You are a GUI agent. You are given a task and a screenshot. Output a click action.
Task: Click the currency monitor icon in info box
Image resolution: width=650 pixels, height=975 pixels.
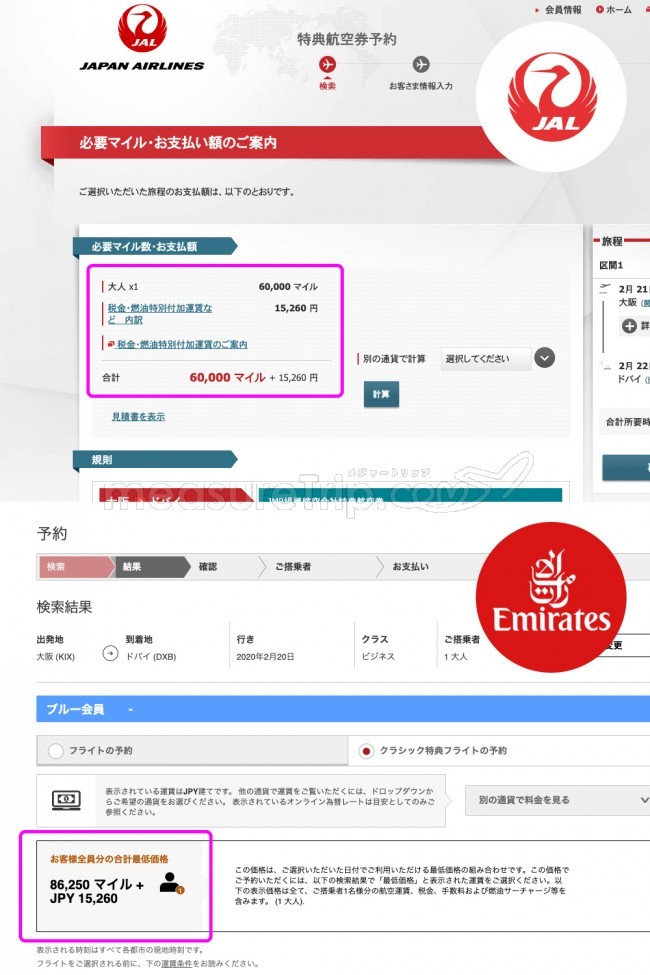67,800
